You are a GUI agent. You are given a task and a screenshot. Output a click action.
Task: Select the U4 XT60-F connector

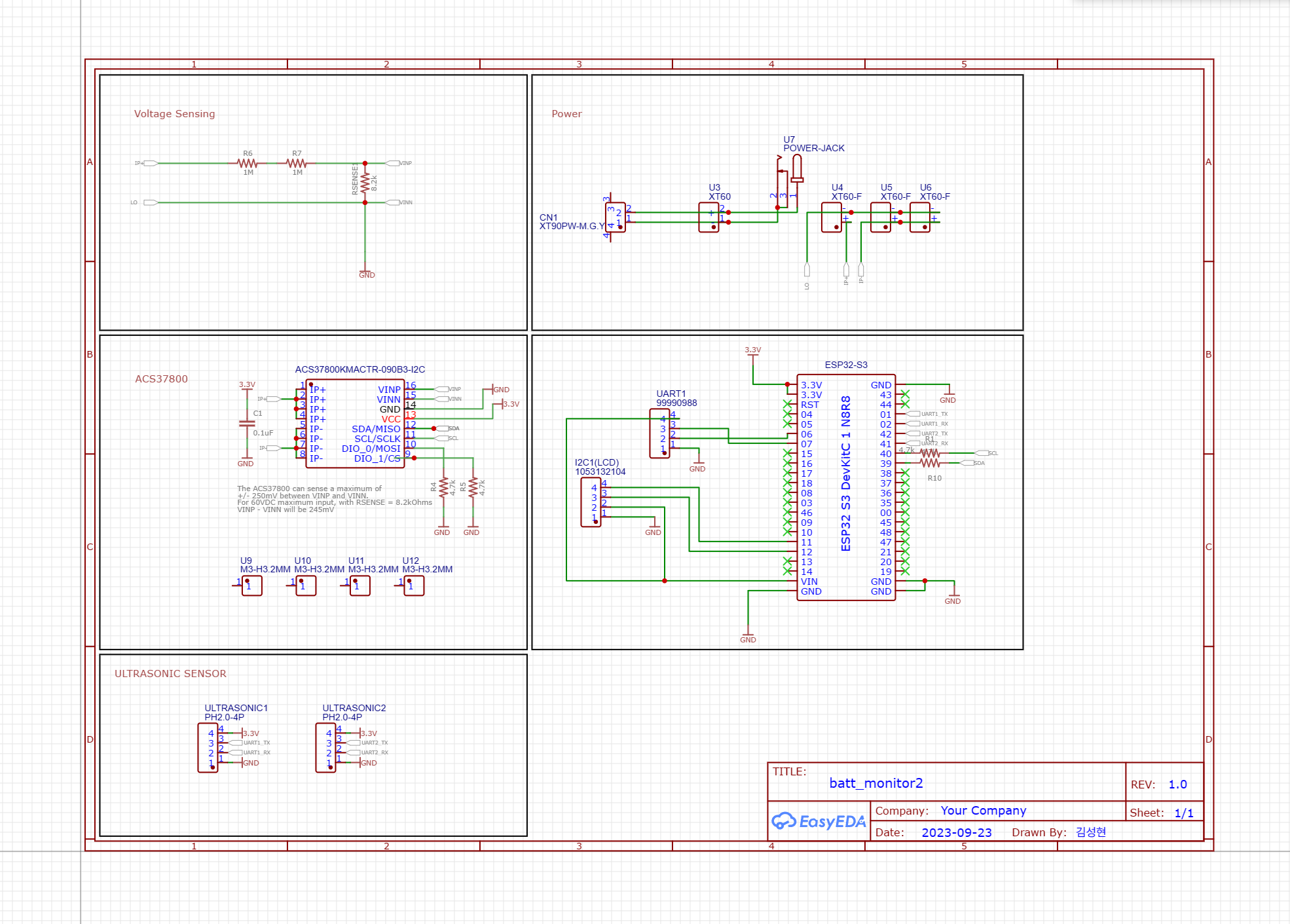(832, 217)
